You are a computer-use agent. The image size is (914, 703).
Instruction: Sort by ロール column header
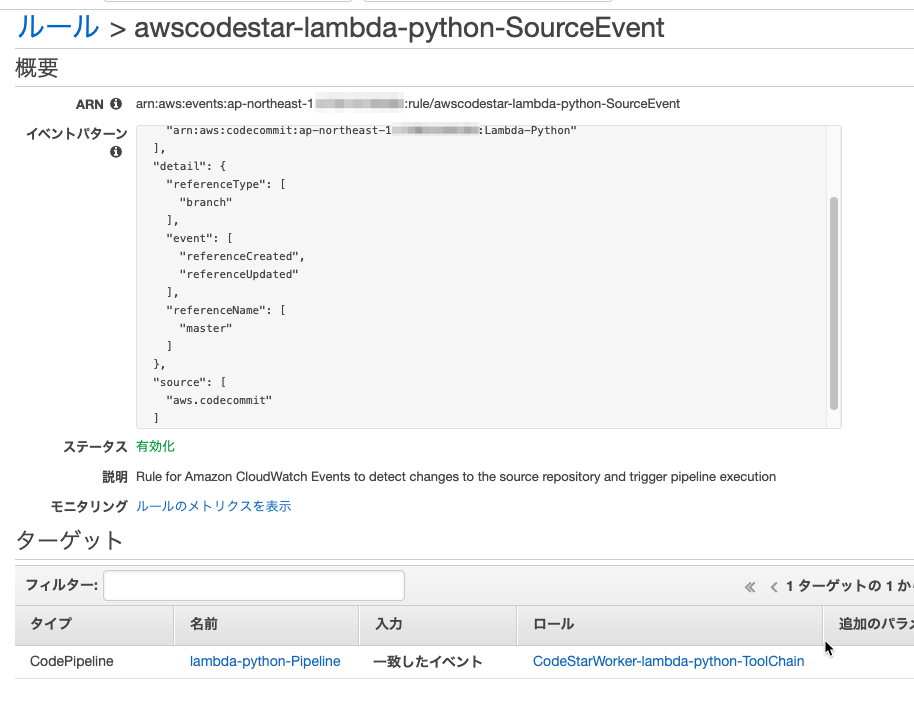pyautogui.click(x=670, y=624)
